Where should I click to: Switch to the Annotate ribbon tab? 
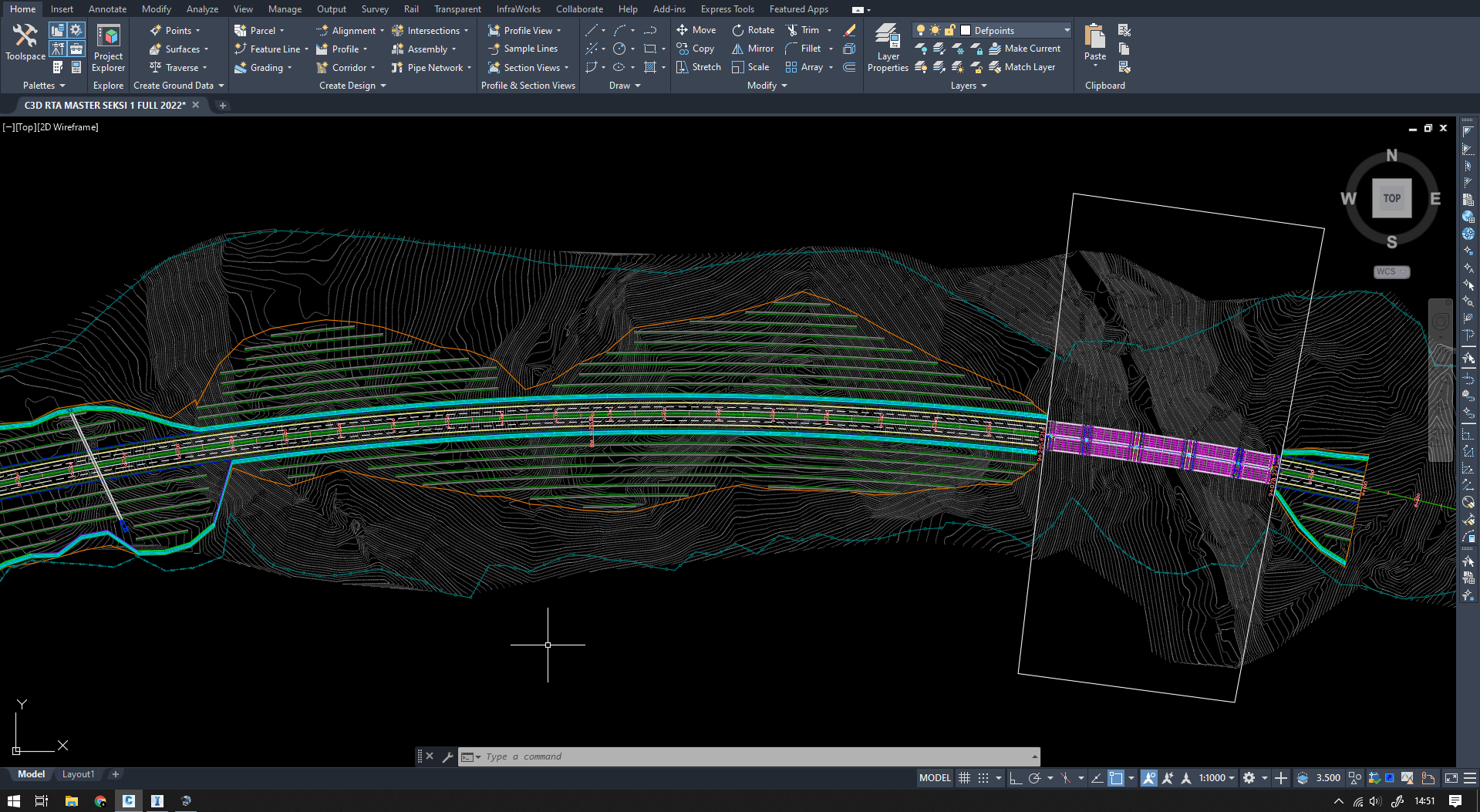point(107,8)
